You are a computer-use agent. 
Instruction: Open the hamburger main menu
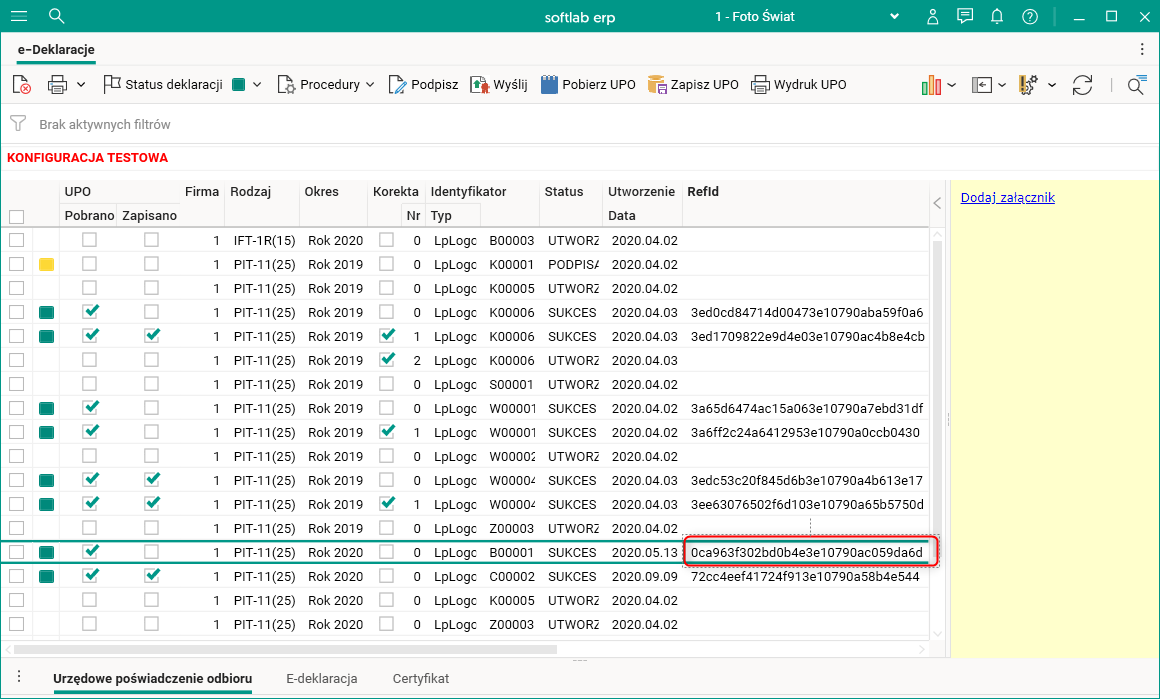click(19, 16)
